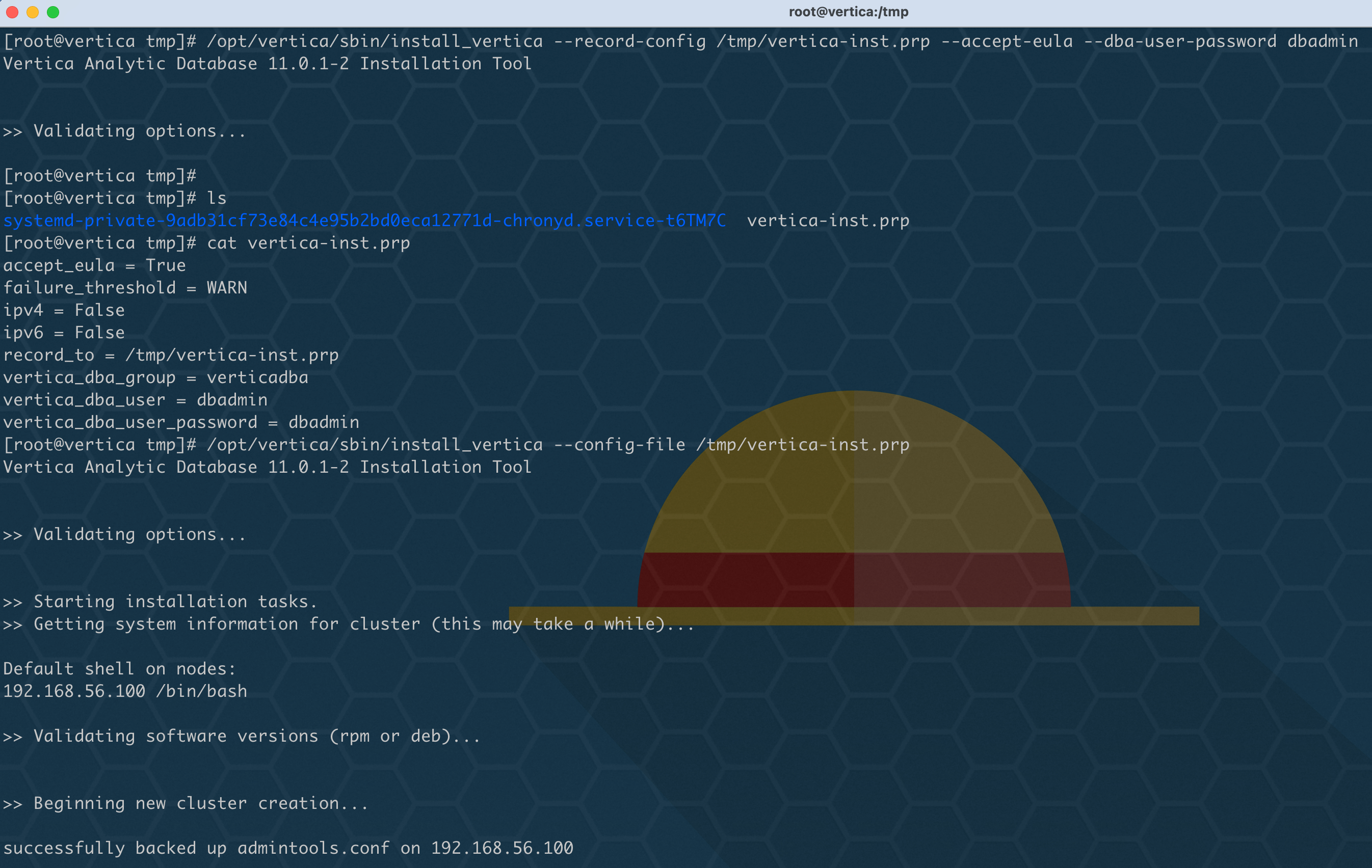Click the second '>> Validating options...' line
The image size is (1372, 868).
tap(124, 535)
